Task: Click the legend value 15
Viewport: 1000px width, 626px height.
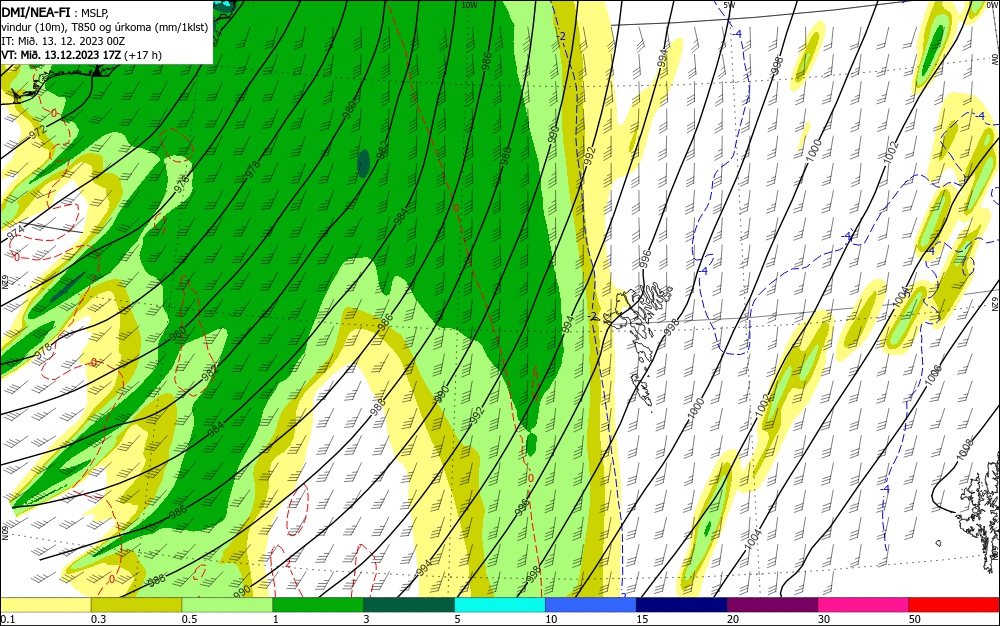Action: point(642,619)
